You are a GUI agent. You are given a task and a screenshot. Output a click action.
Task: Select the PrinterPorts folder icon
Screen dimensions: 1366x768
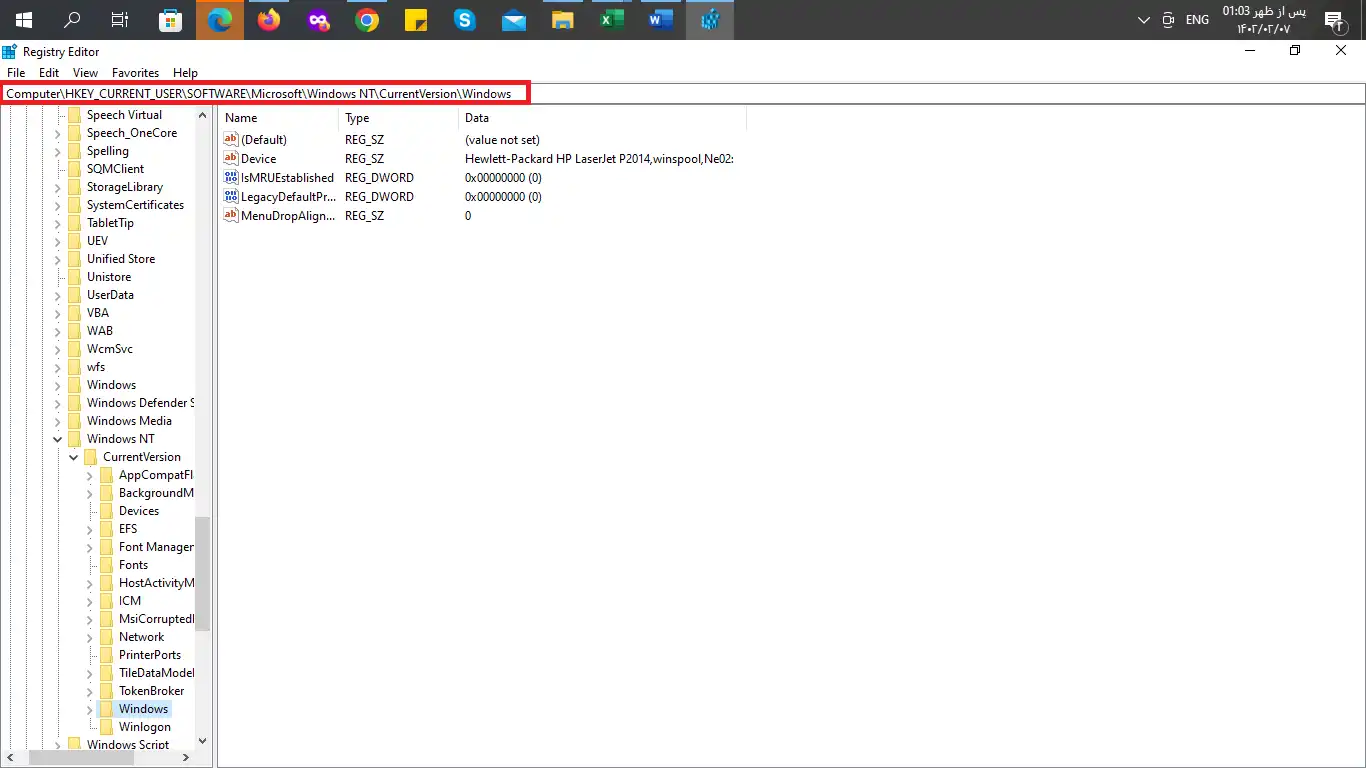pos(106,655)
